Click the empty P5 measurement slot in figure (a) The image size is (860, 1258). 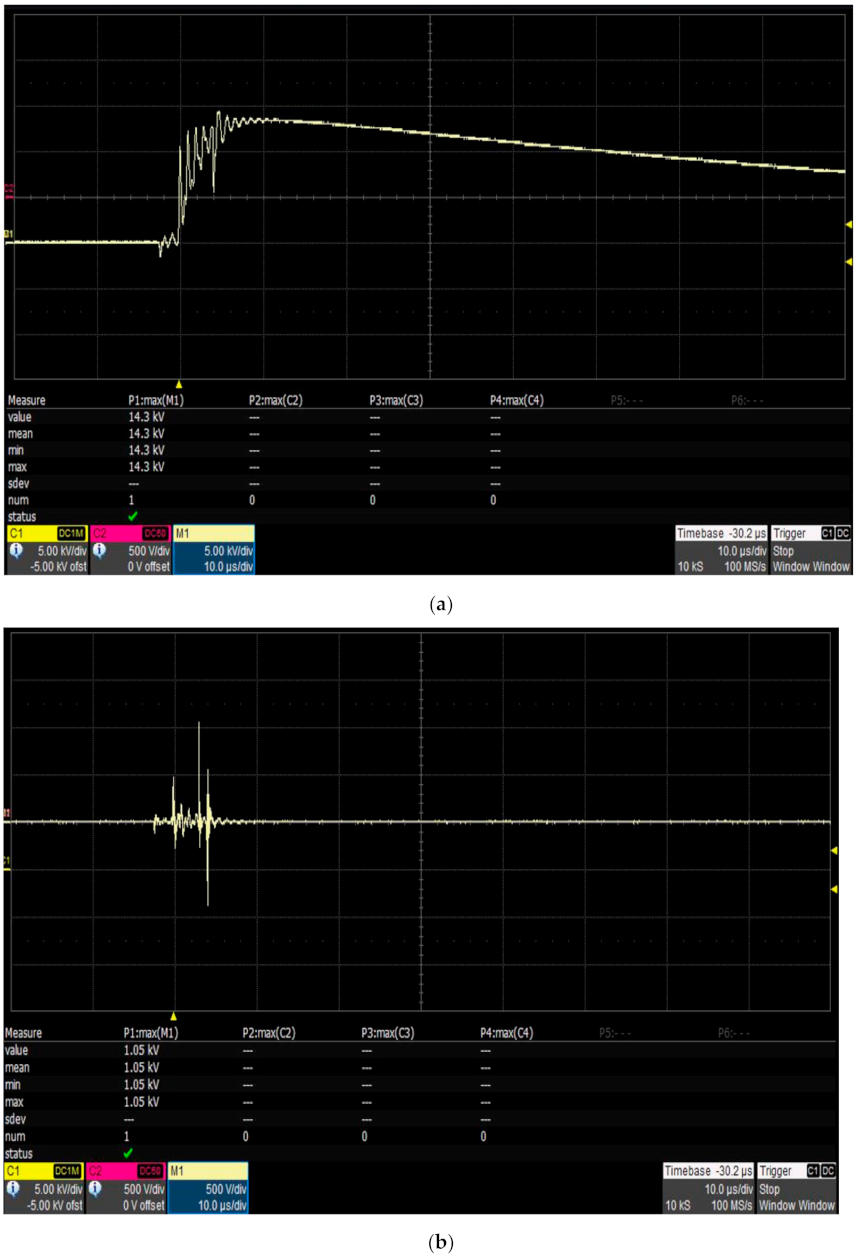629,400
